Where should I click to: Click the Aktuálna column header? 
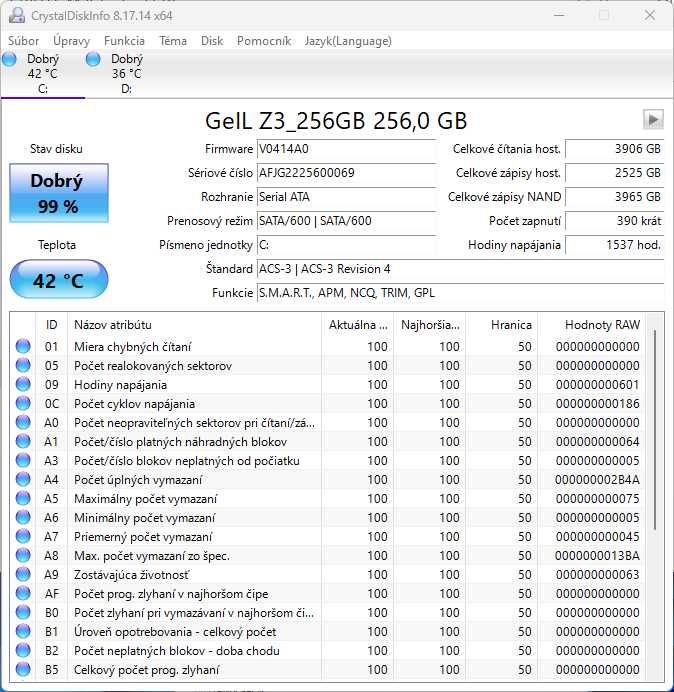[358, 325]
